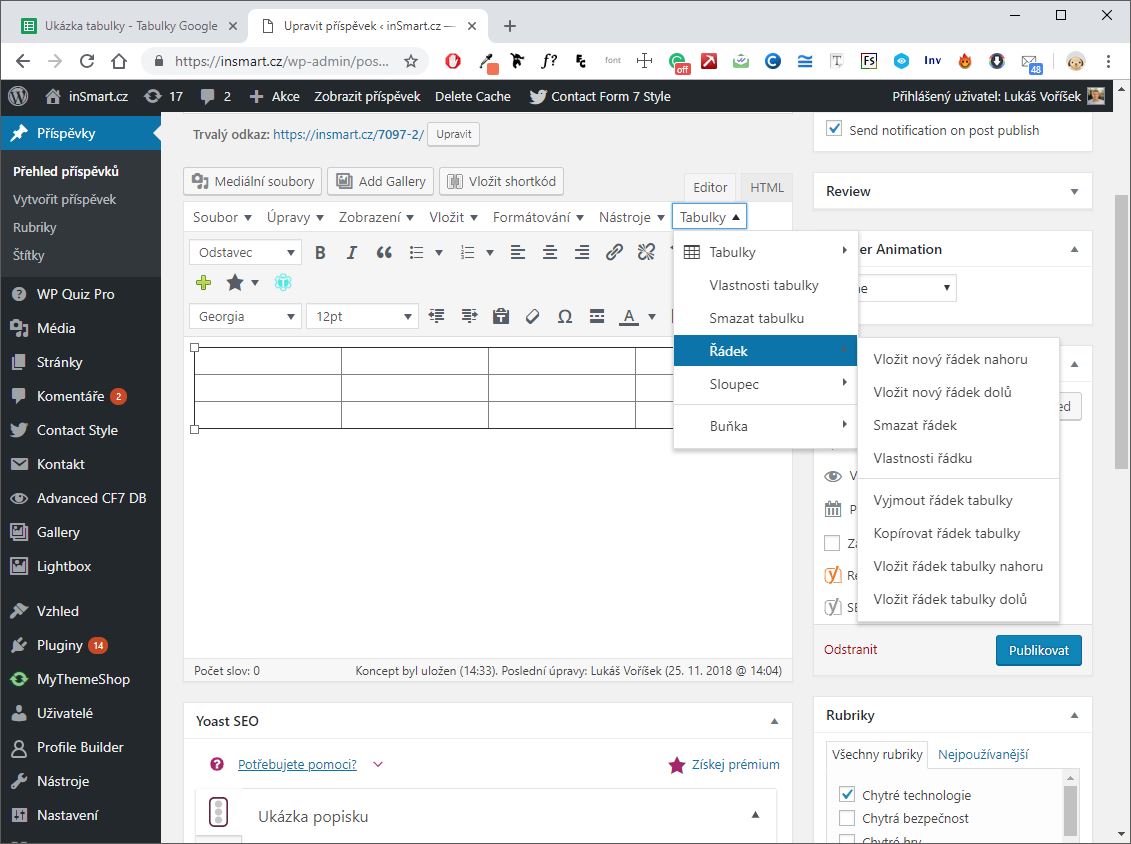
Task: Click the insert link chain icon
Action: (x=614, y=253)
